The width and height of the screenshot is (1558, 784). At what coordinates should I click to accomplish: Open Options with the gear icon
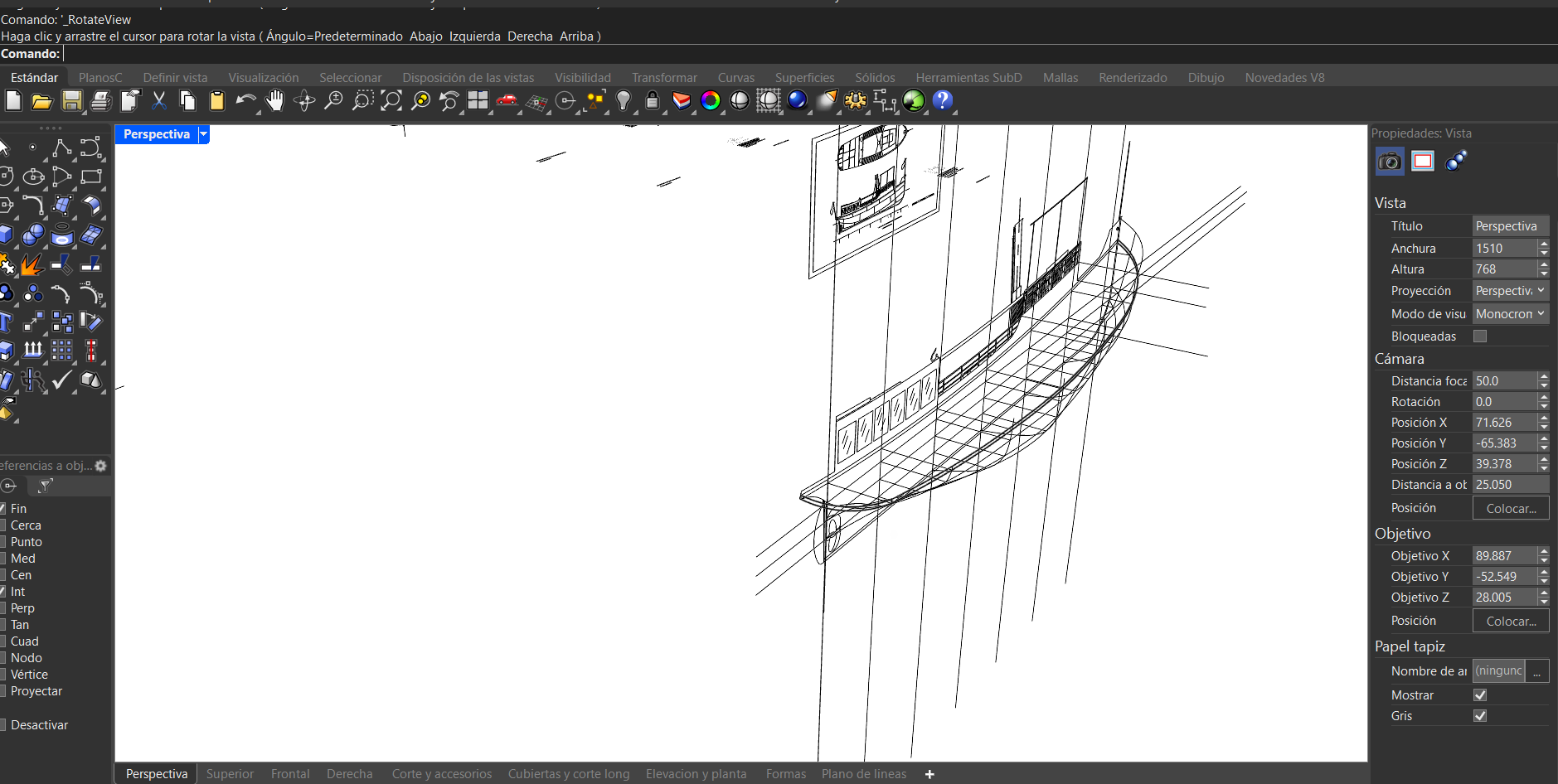pos(856,101)
